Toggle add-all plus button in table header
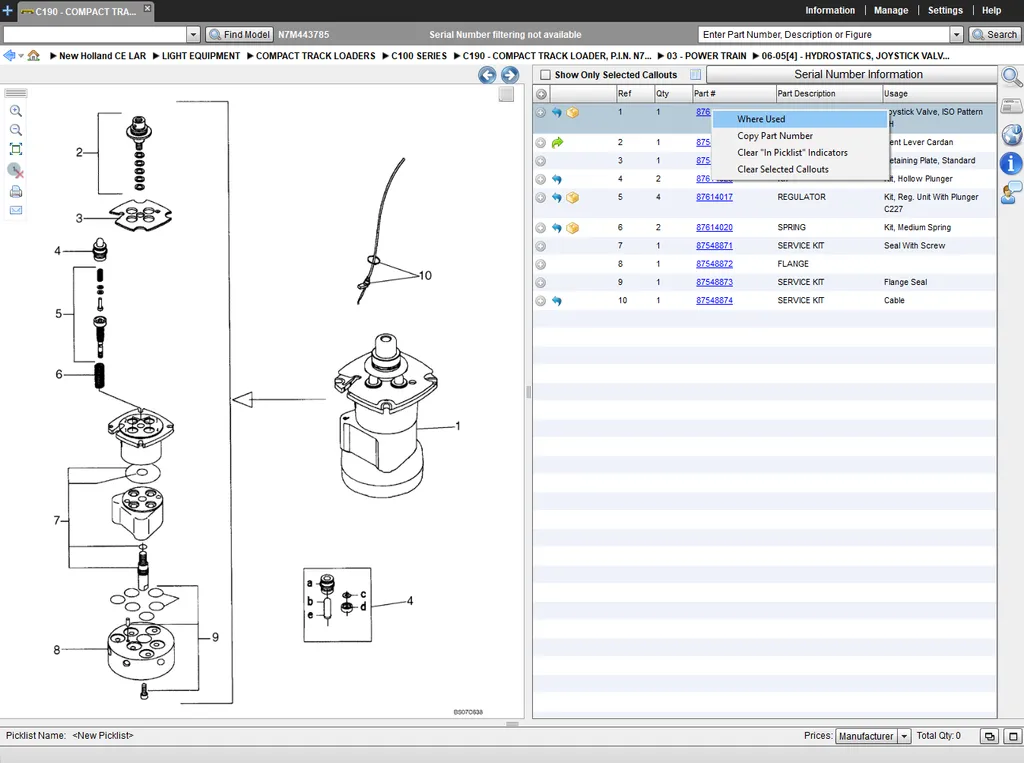Viewport: 1024px width, 763px height. [x=541, y=94]
